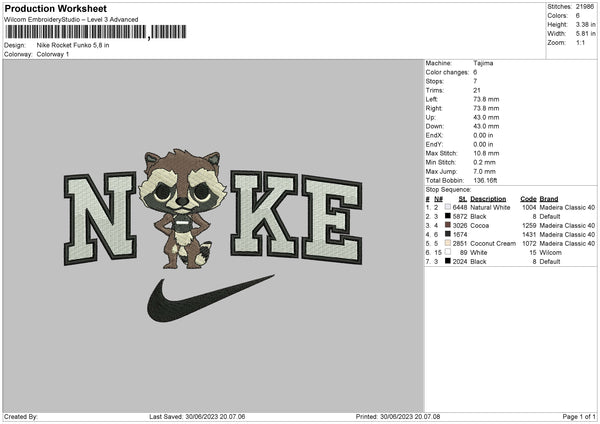
Task: Click the Natural White color swatch
Action: (x=448, y=207)
